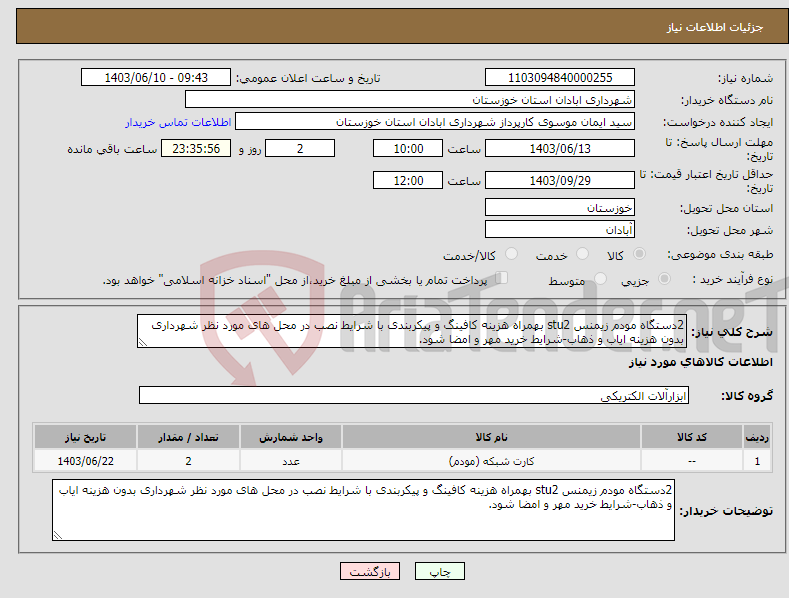Click the need date cell 1403/06/22
The height and width of the screenshot is (598, 789).
pyautogui.click(x=86, y=461)
